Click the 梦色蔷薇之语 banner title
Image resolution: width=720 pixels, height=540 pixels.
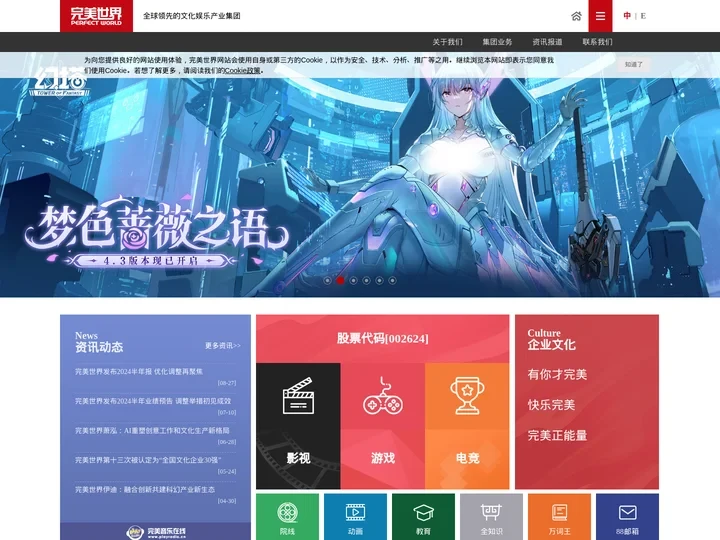156,227
